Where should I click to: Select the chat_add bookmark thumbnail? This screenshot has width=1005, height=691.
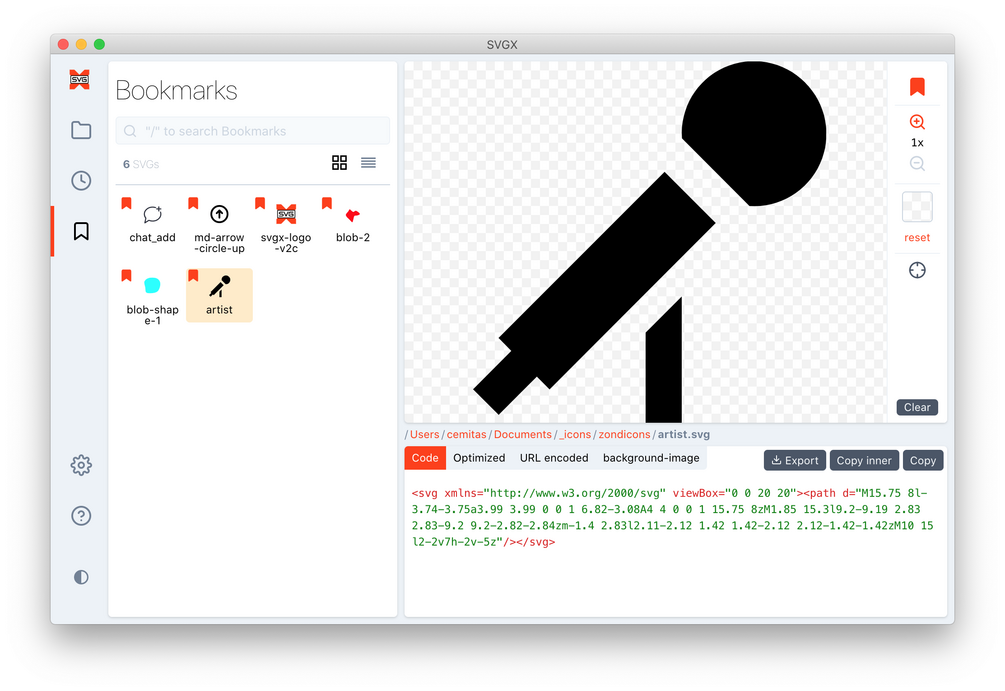pos(153,223)
